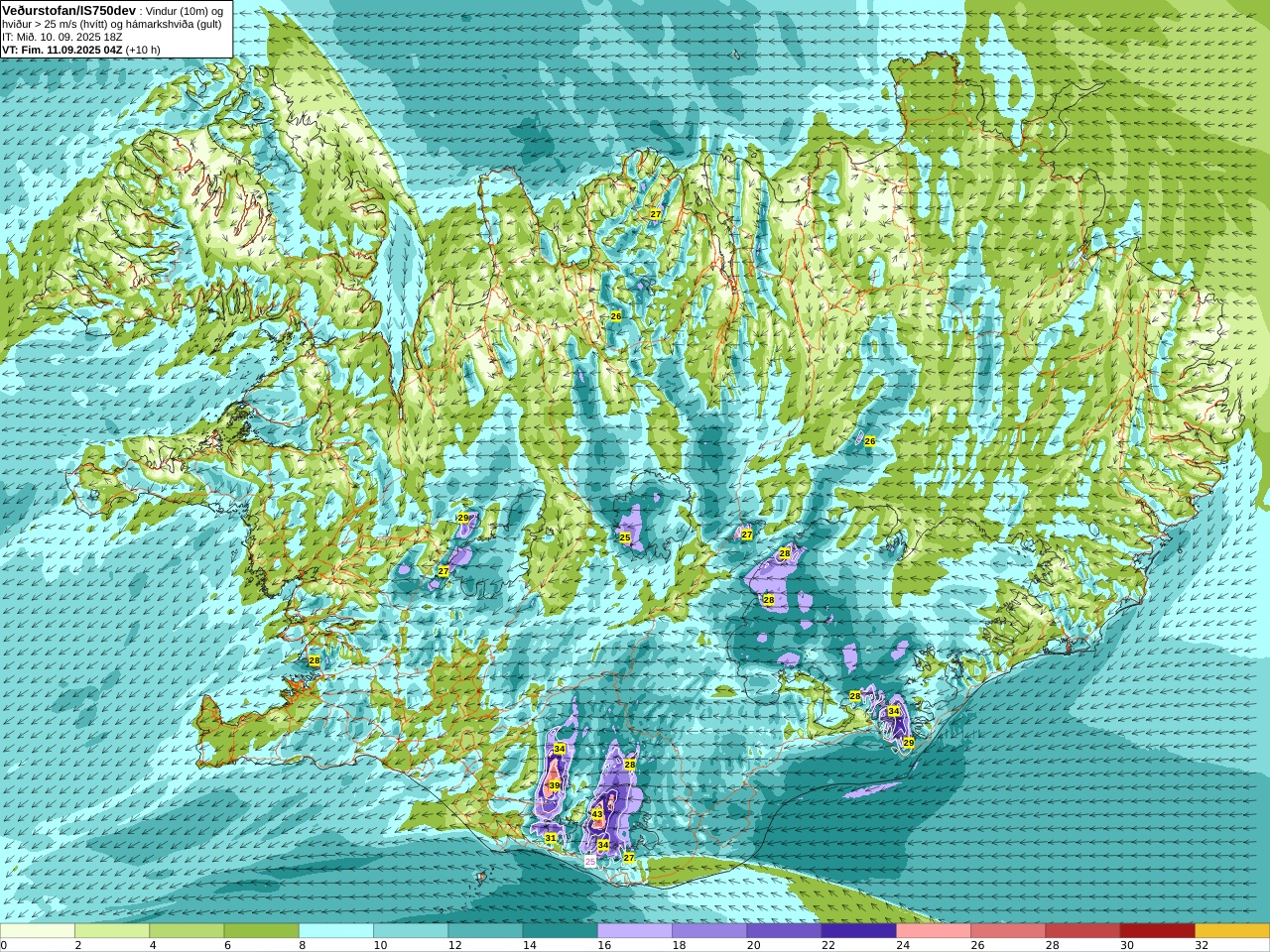Click the legend scale number 32

1202,945
